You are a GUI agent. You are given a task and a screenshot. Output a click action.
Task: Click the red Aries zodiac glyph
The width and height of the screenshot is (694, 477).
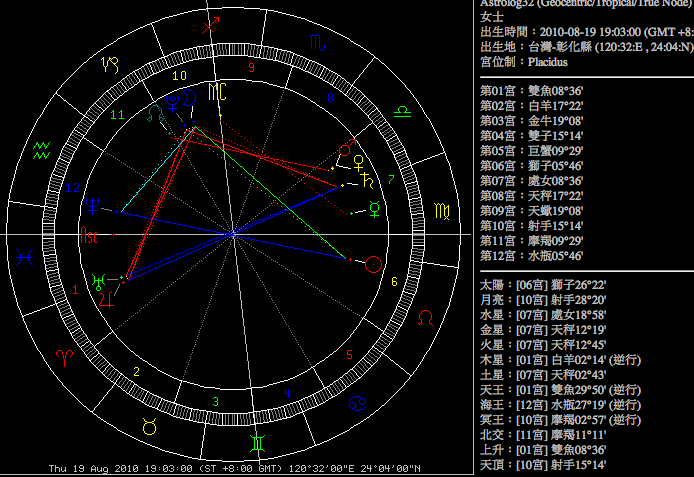tap(64, 354)
